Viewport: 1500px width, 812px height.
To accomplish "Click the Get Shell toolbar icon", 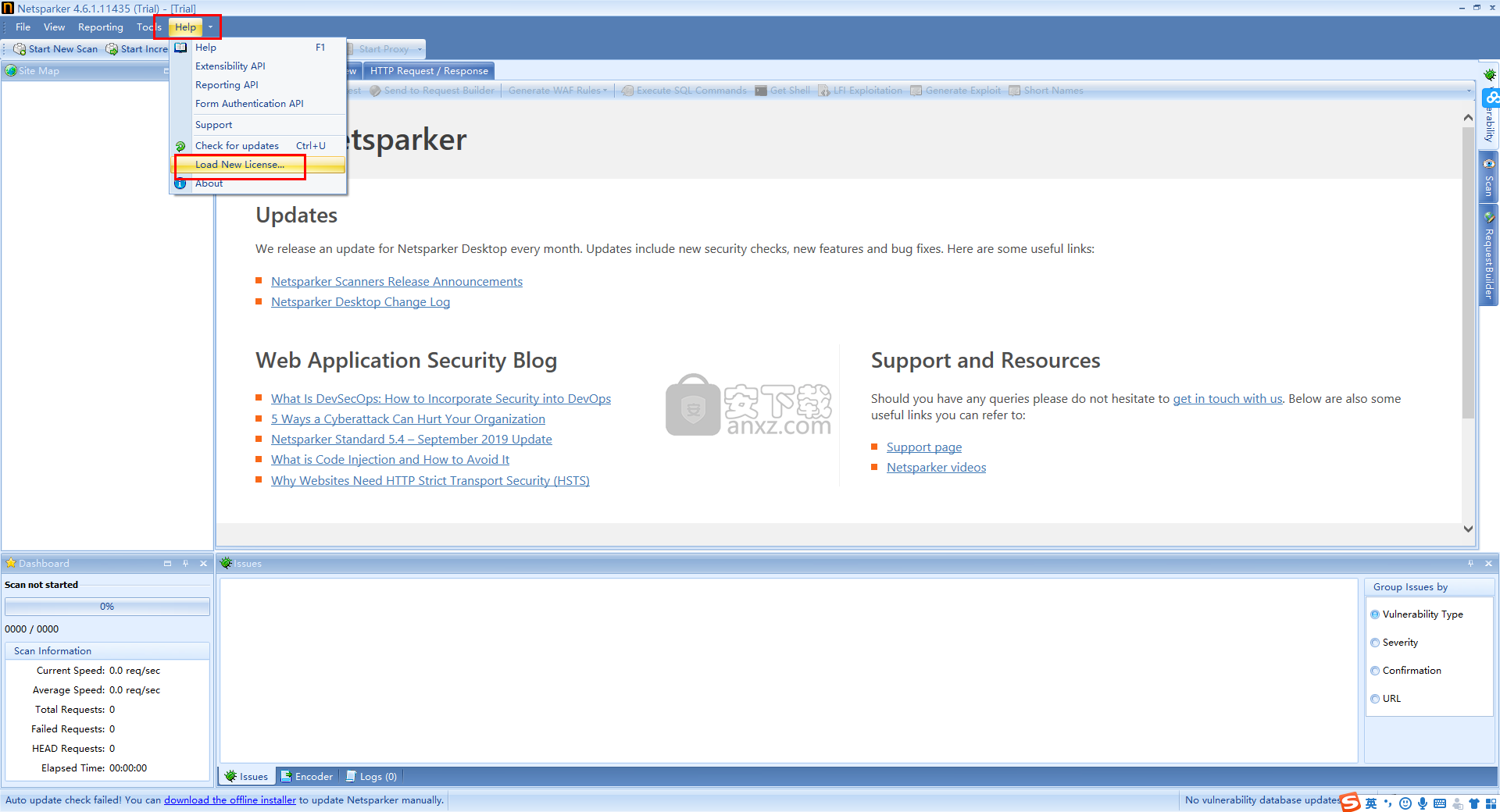I will (761, 91).
